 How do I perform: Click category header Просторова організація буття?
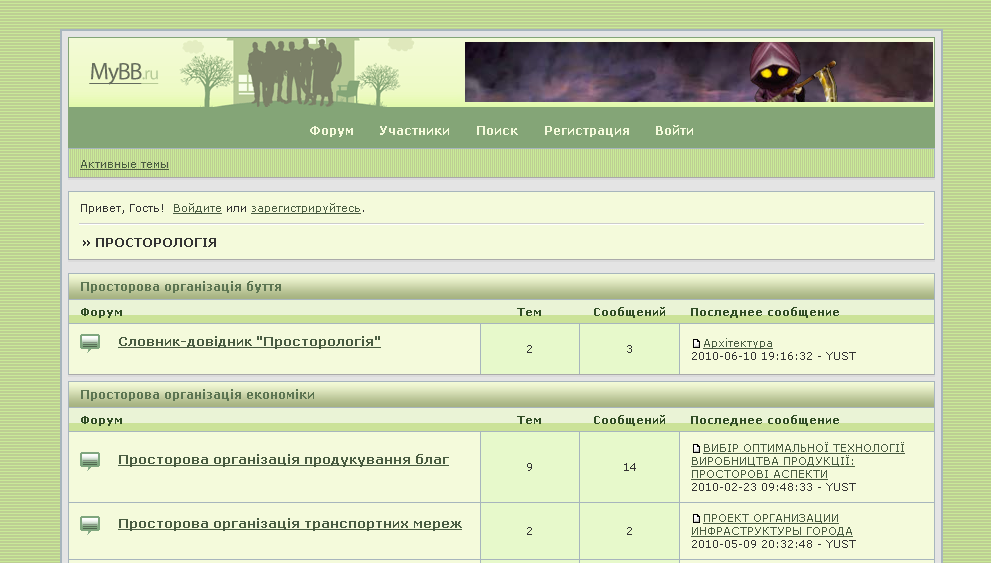(181, 287)
